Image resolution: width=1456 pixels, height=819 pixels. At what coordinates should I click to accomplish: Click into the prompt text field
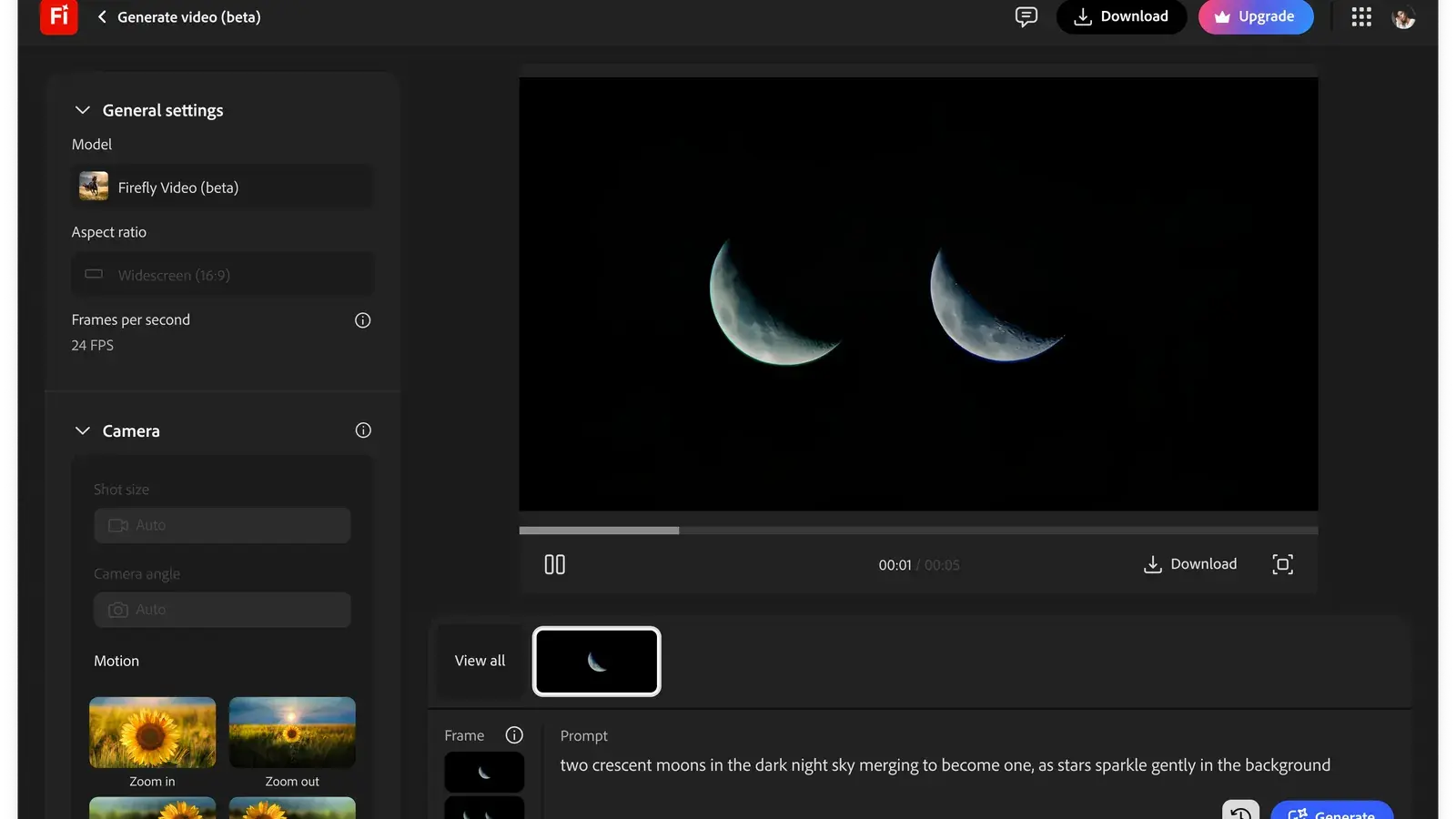click(945, 765)
